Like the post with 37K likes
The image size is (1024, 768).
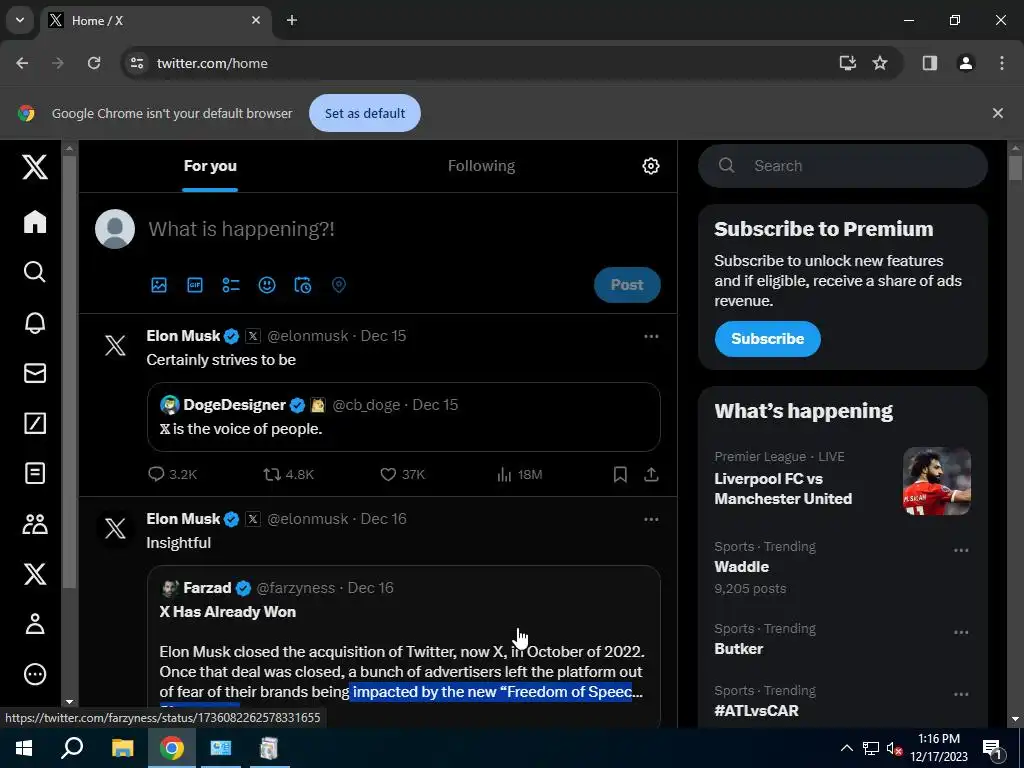402,474
